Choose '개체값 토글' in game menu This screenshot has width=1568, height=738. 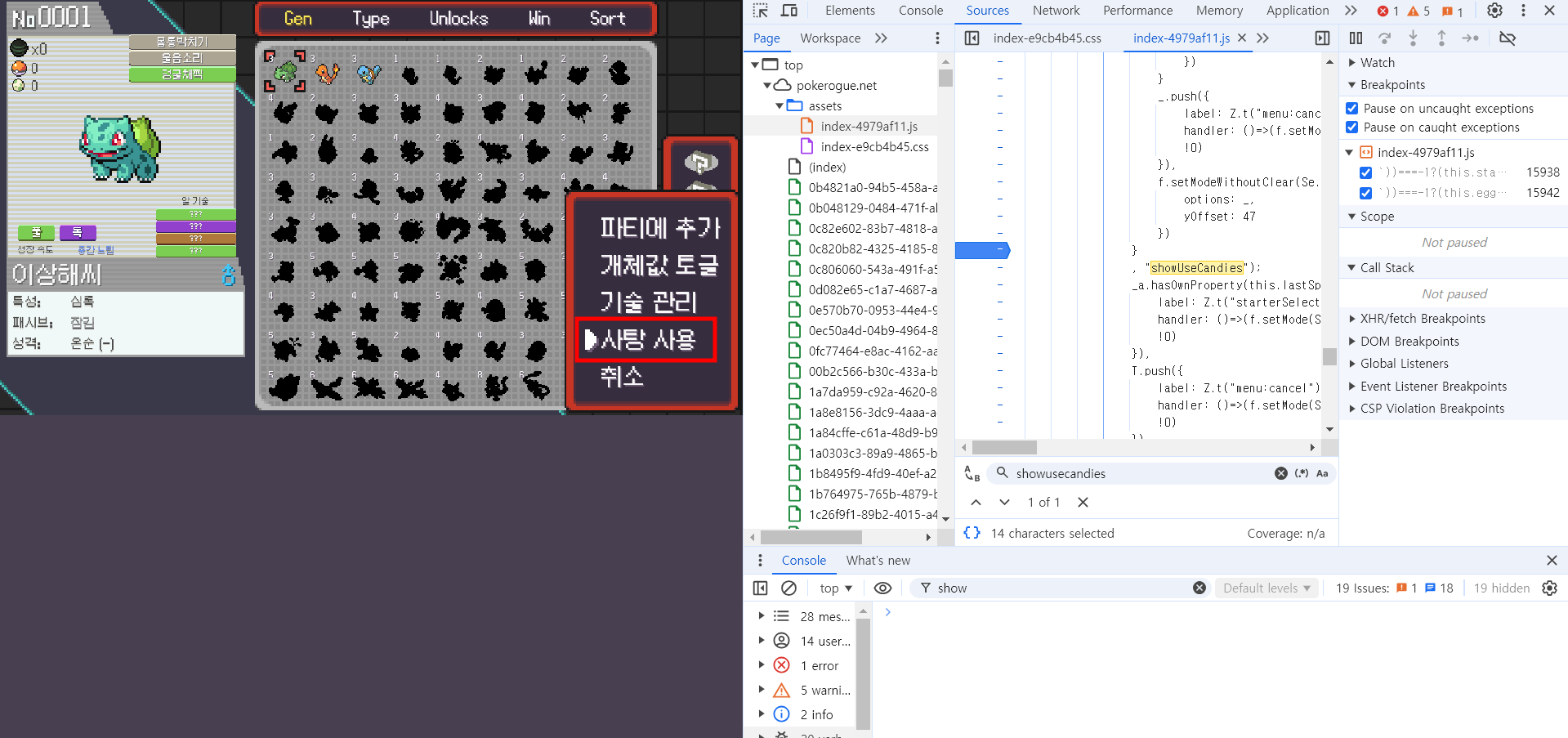659,265
